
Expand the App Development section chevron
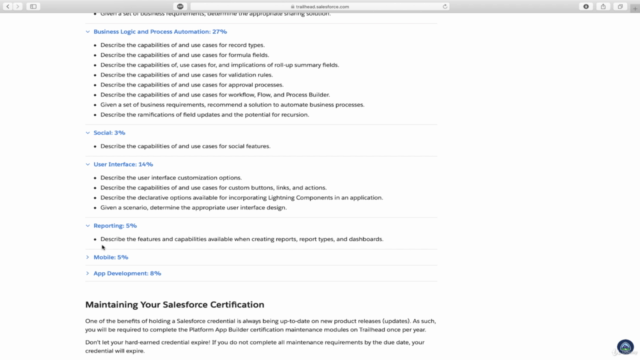point(88,273)
